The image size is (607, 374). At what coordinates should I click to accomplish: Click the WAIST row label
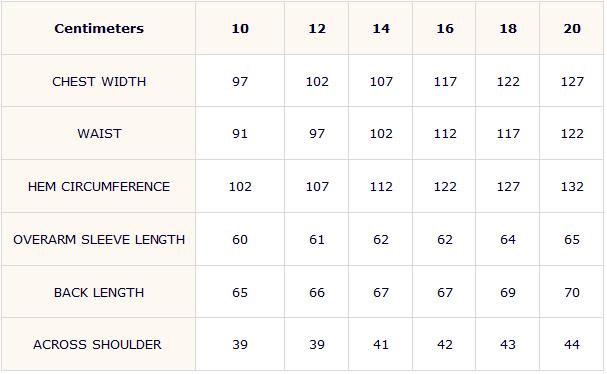pos(99,134)
